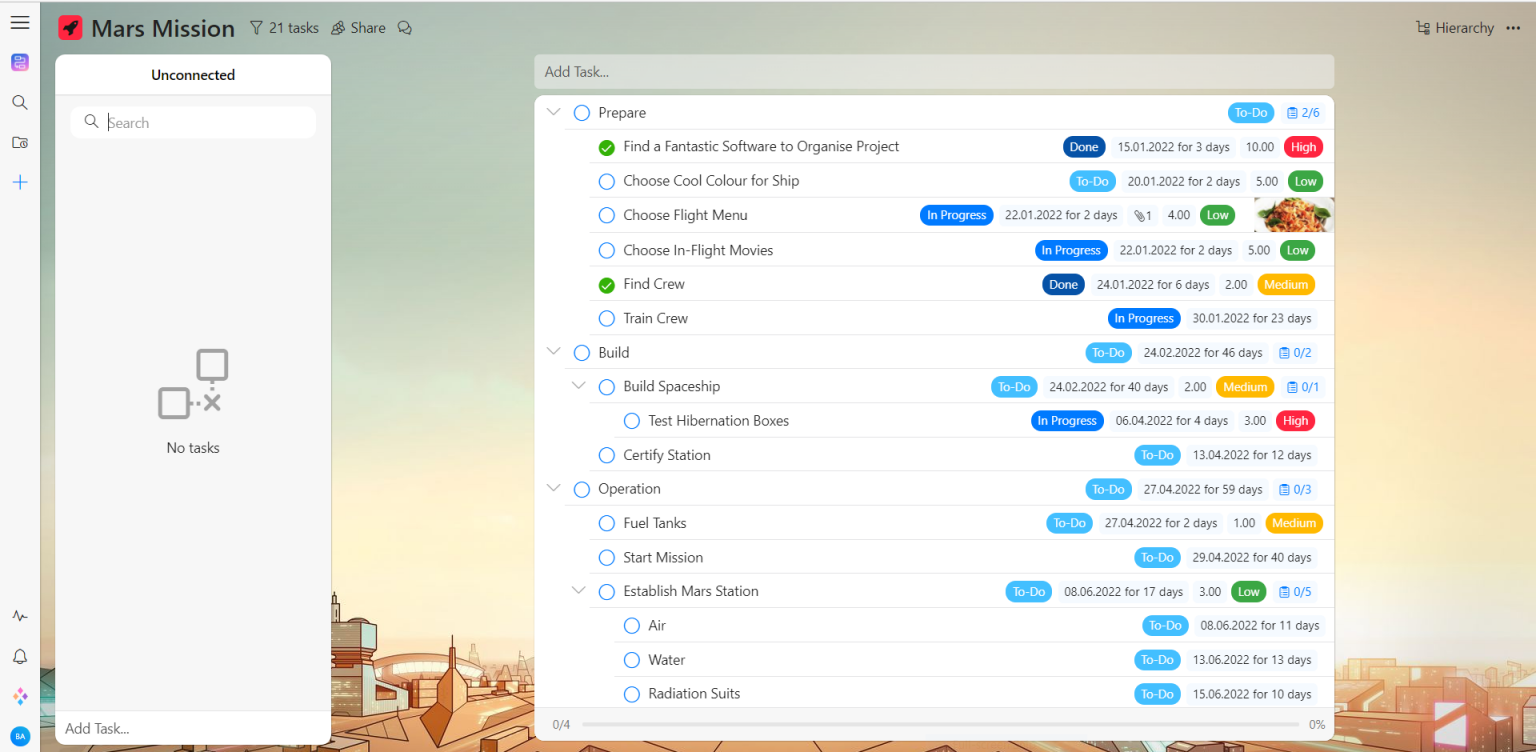This screenshot has height=752, width=1536.
Task: Click the Share button
Action: click(x=358, y=28)
